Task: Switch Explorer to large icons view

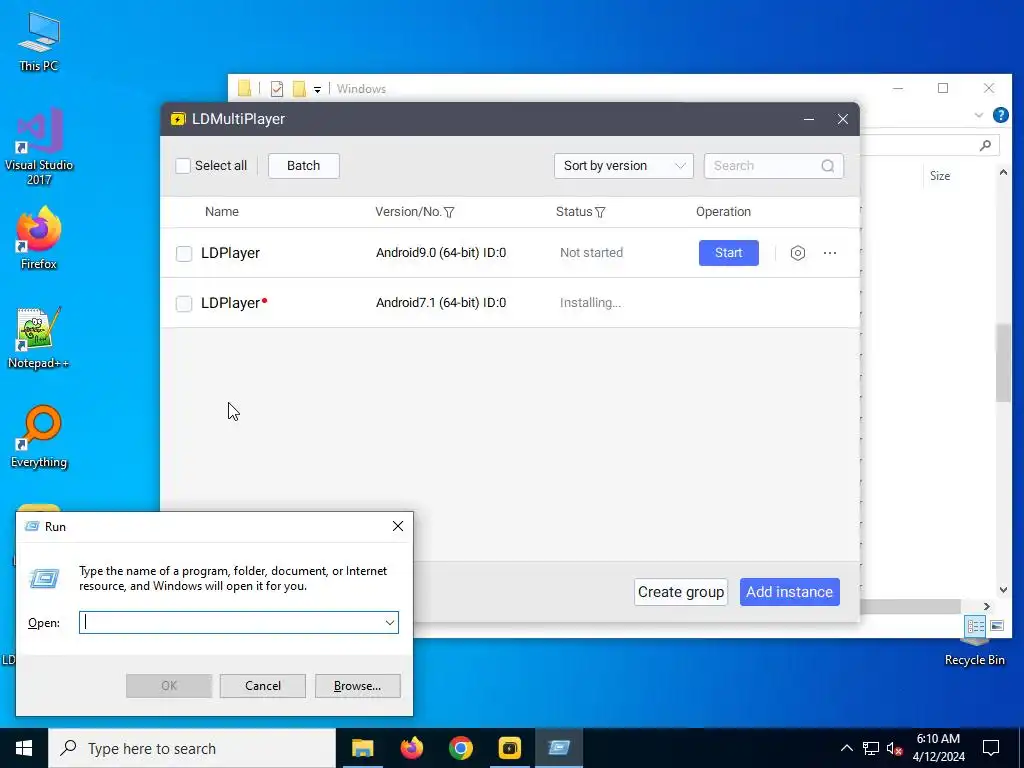Action: click(997, 626)
